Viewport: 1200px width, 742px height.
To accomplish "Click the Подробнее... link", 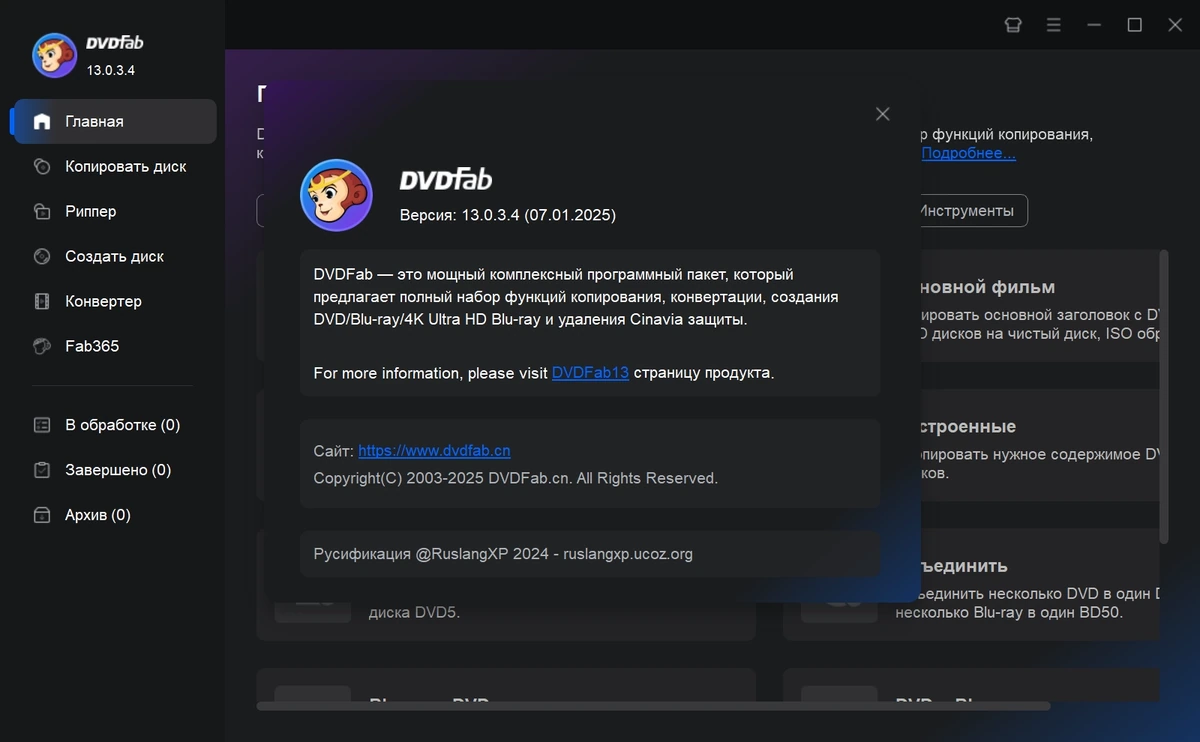I will (968, 153).
